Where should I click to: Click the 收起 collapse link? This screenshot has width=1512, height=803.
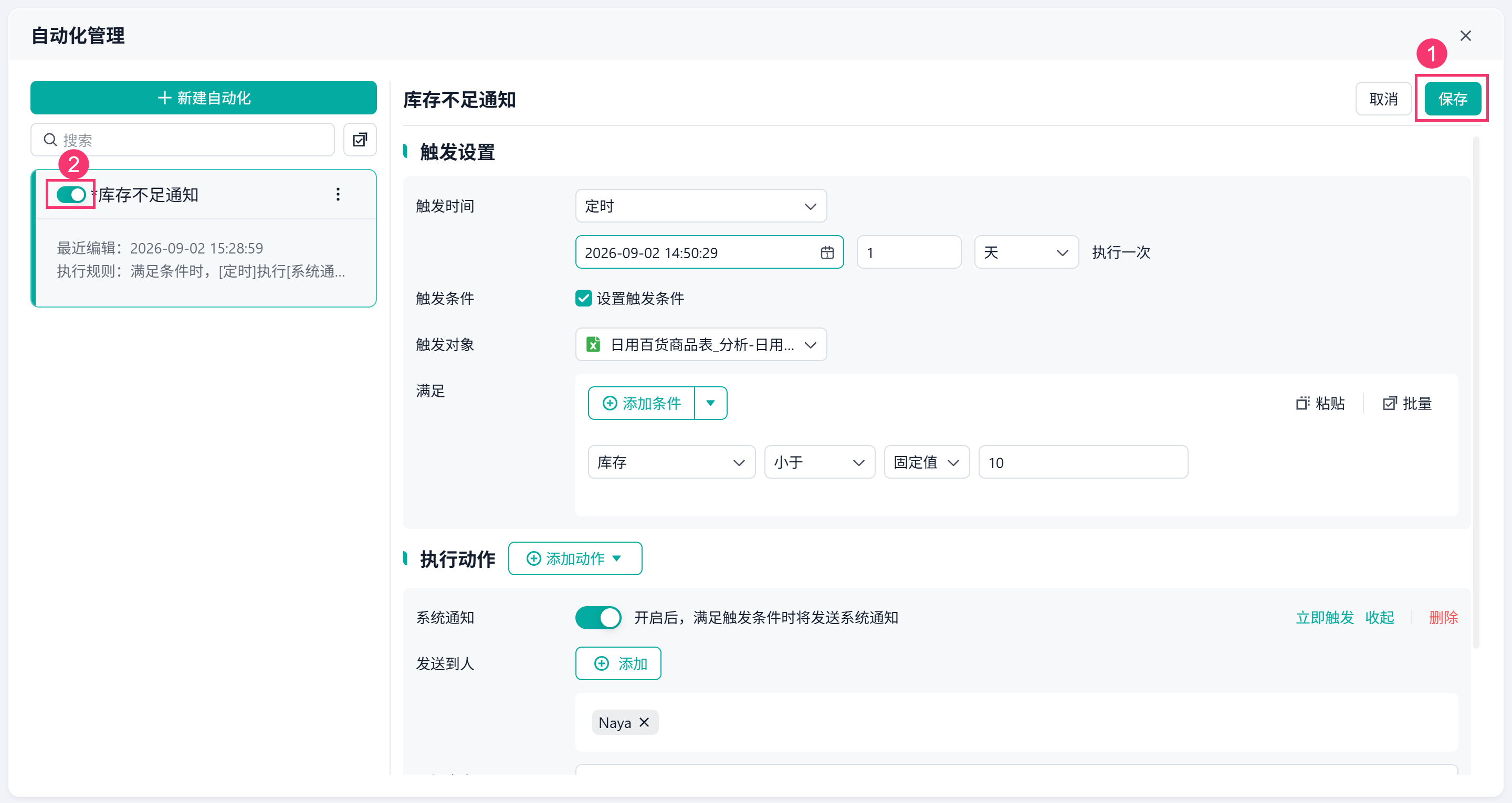(1379, 618)
